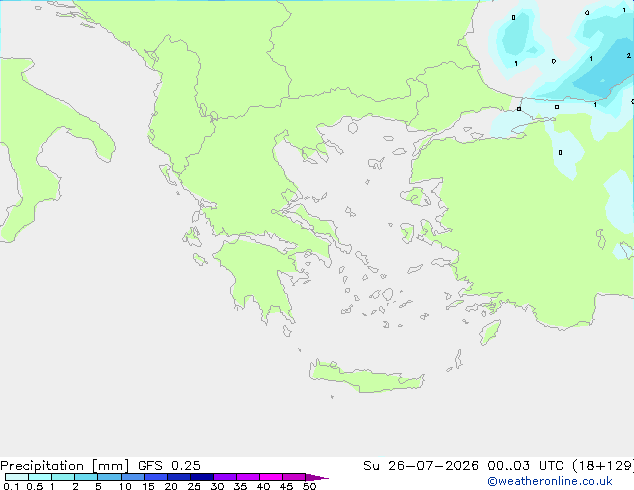The width and height of the screenshot is (634, 490).
Task: Pick the legend swatch between 2 and 5
Action: [86, 477]
